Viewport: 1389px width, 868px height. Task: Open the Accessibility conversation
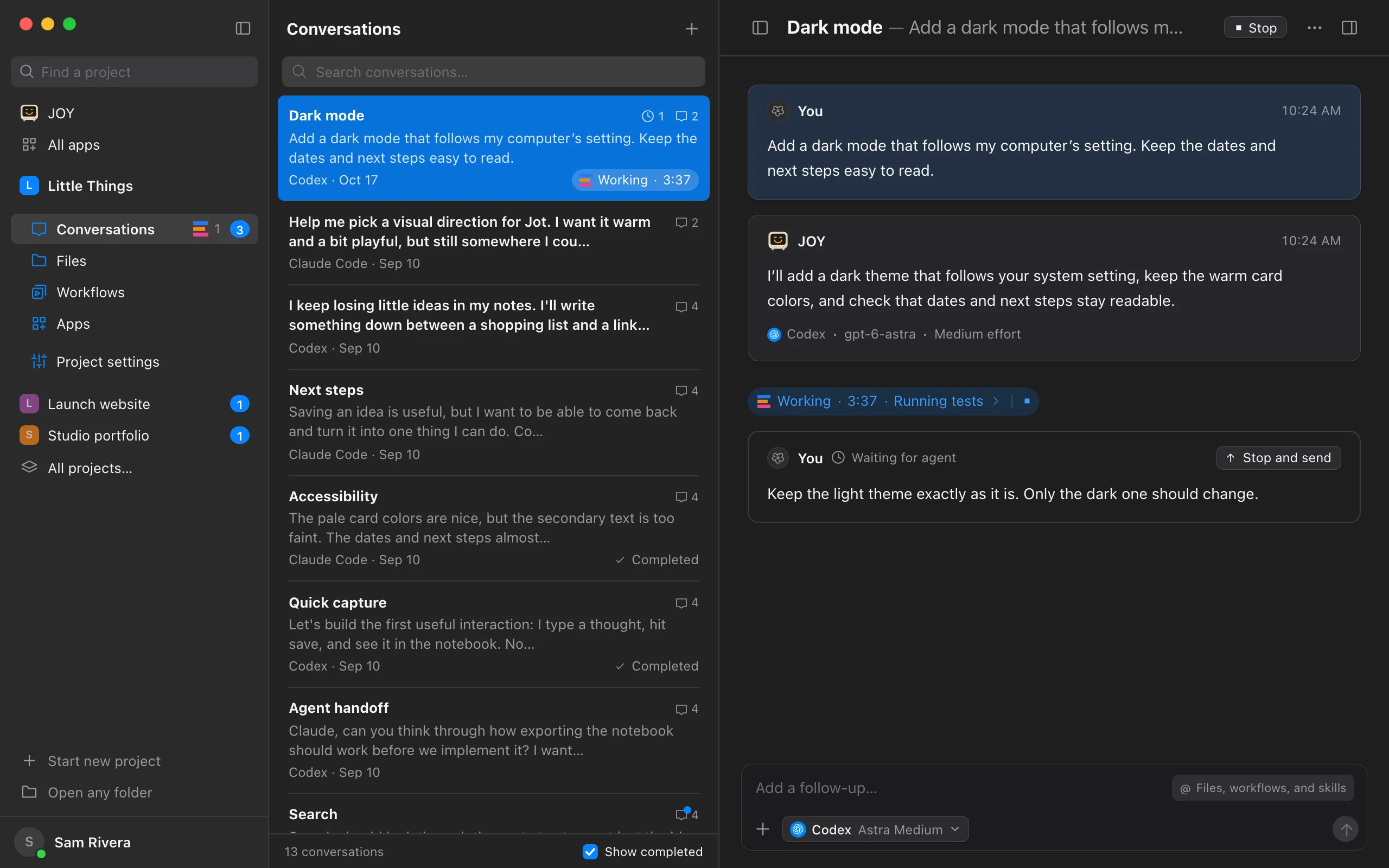494,528
